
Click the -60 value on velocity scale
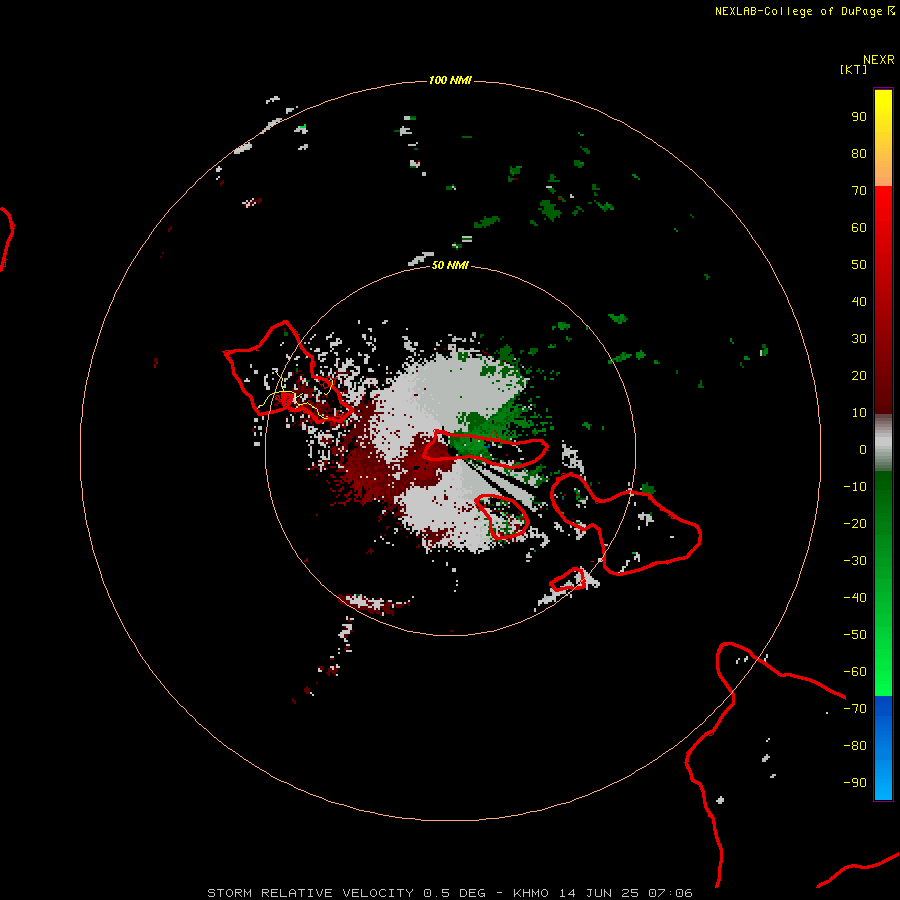pyautogui.click(x=855, y=672)
